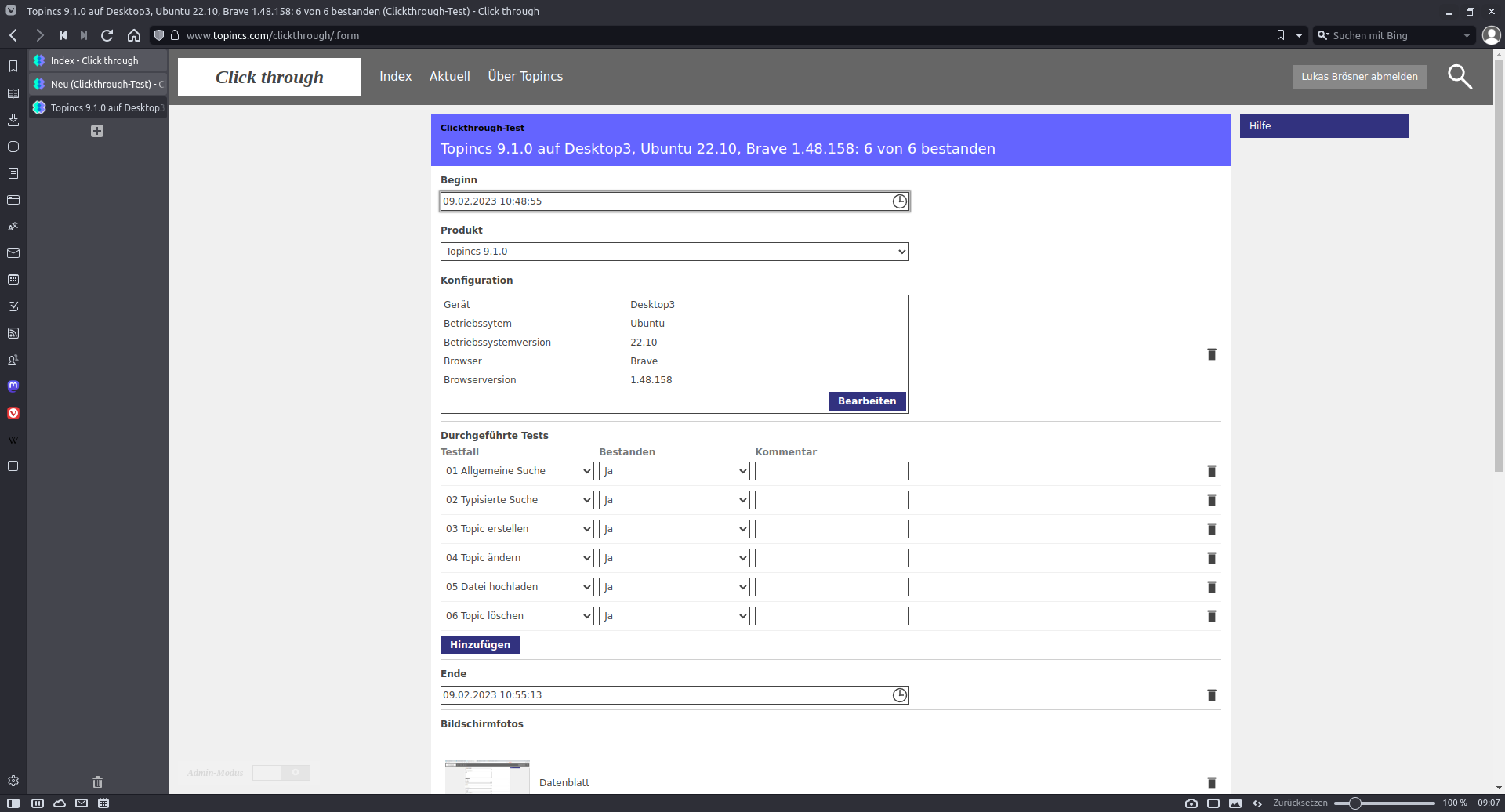Click the Hinzufügen button
Screen dimensions: 1505x812
480,645
